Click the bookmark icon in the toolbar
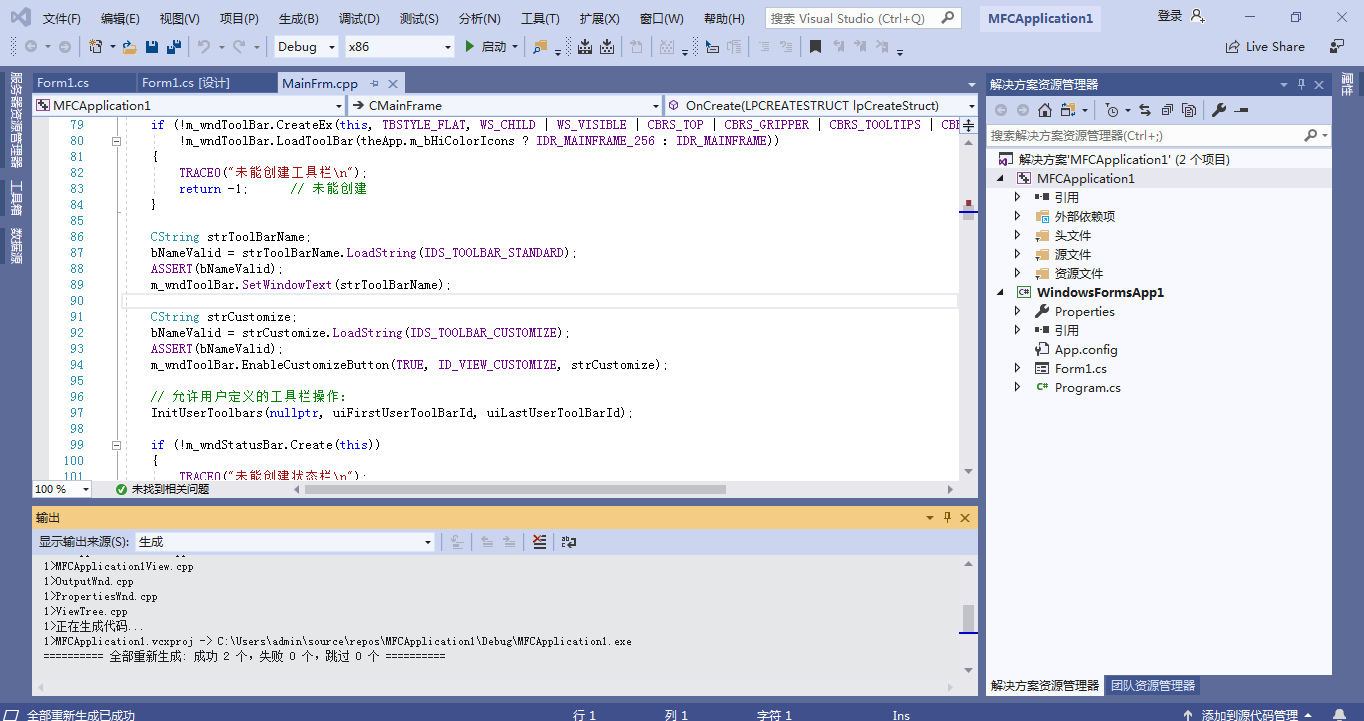This screenshot has width=1364, height=721. pyautogui.click(x=815, y=47)
